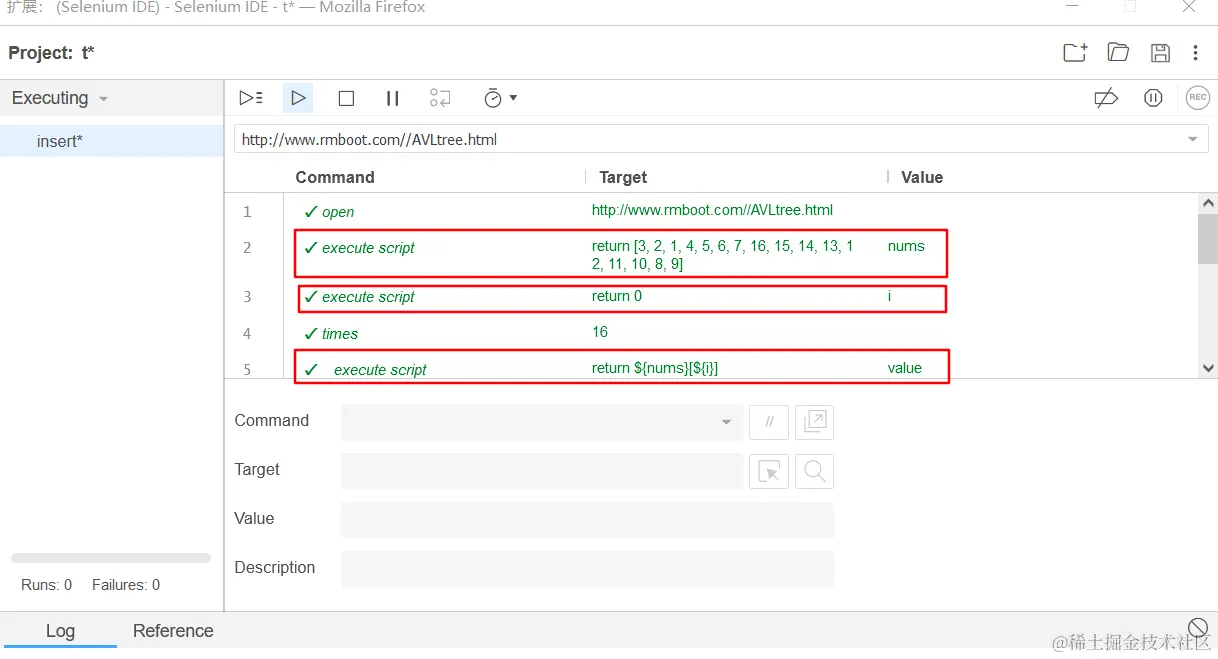Stop test execution
The image size is (1218, 659).
click(346, 98)
